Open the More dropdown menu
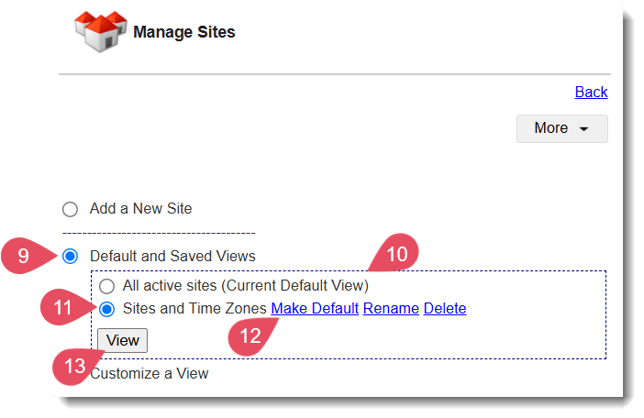Image resolution: width=644 pixels, height=418 pixels. point(561,128)
